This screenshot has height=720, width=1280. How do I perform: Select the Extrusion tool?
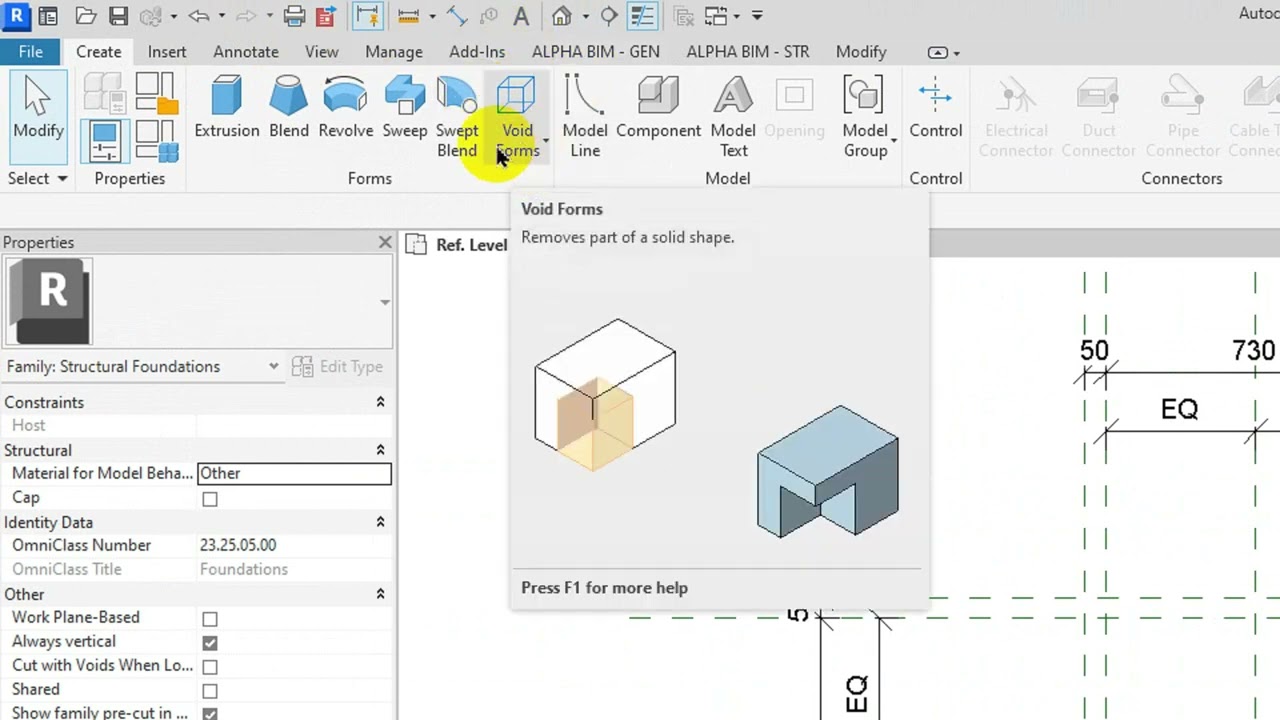click(226, 108)
